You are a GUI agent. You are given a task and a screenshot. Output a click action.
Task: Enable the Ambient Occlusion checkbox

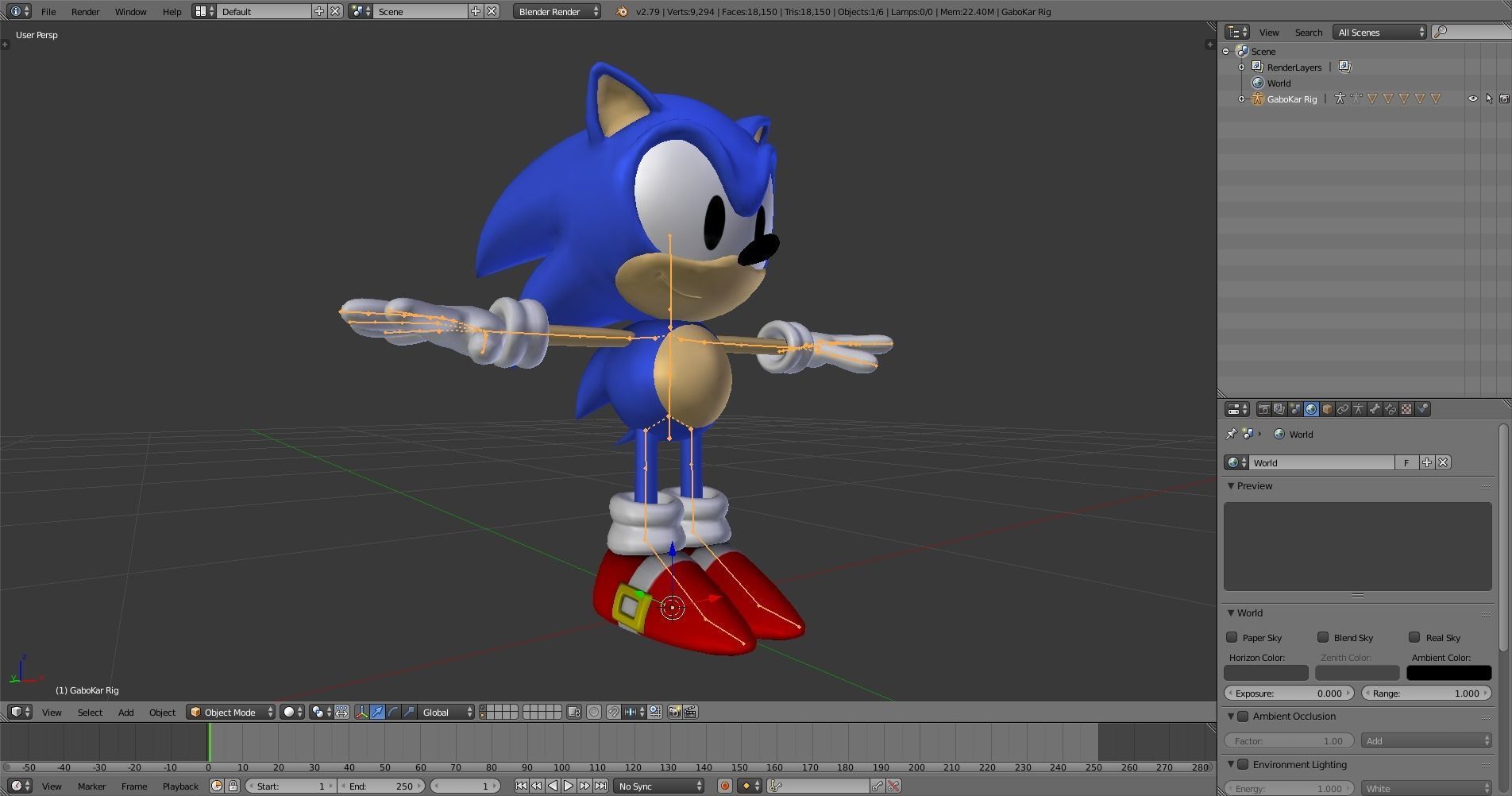(1243, 717)
